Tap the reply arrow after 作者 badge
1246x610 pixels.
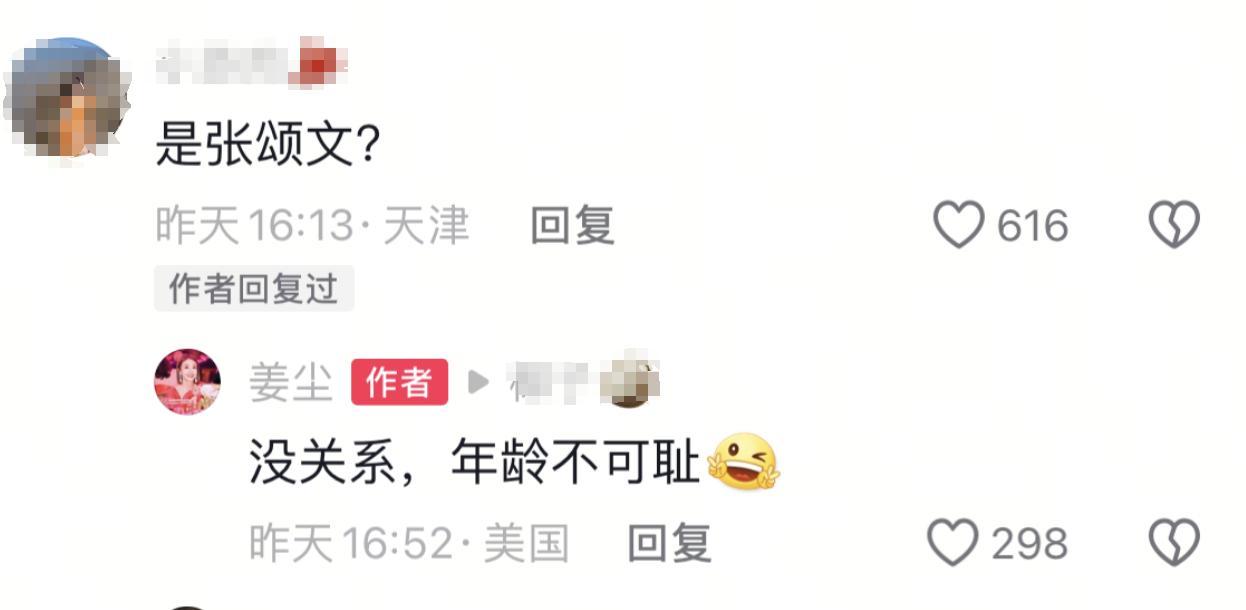(479, 382)
